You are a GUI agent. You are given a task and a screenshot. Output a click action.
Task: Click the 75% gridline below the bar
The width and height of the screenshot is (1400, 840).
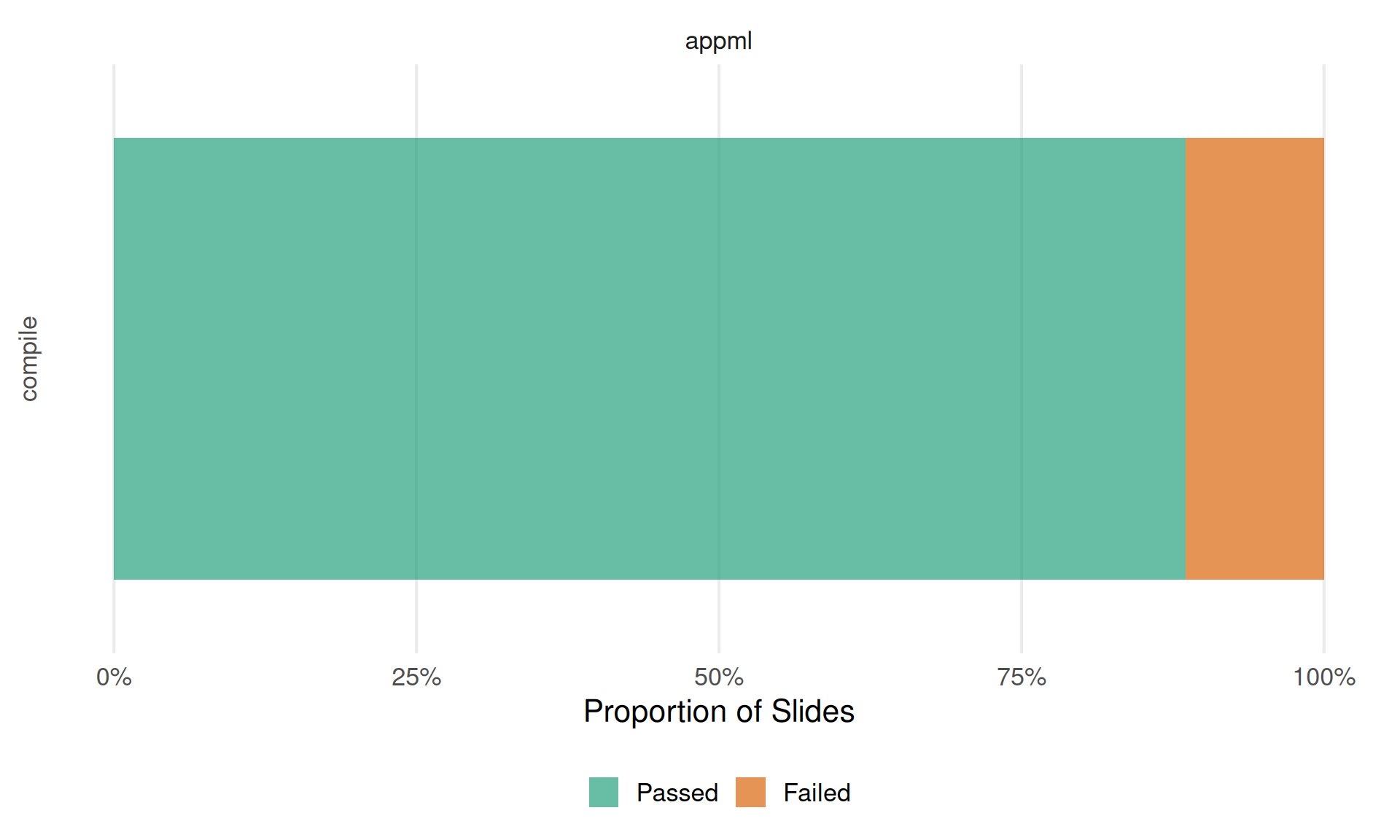(1022, 616)
